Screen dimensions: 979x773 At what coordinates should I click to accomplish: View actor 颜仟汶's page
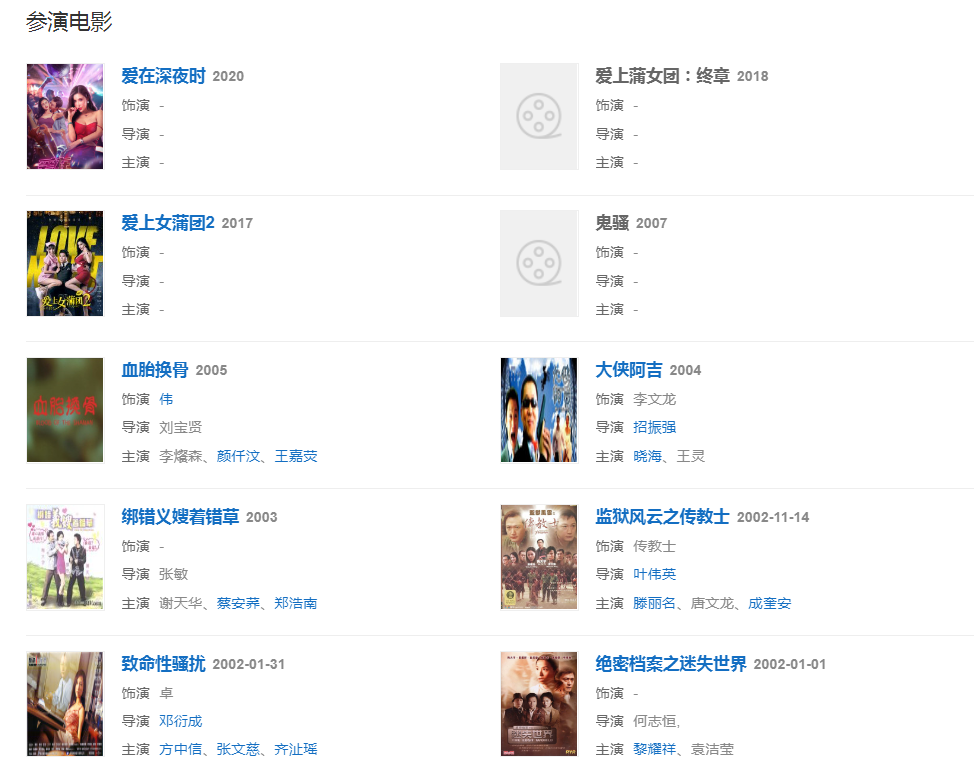click(238, 456)
